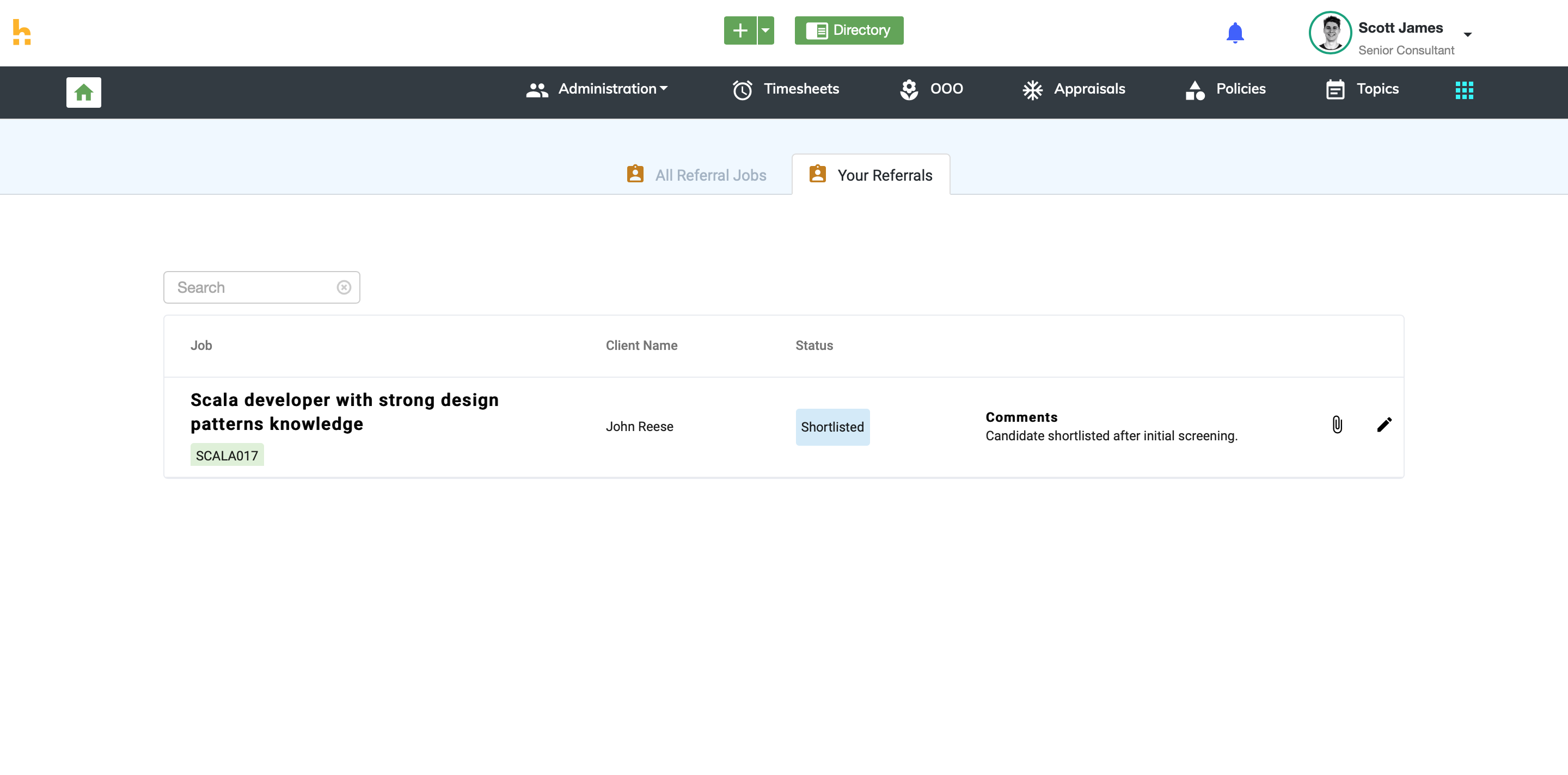Click the Shortlisted status badge
Image resolution: width=1568 pixels, height=775 pixels.
point(832,427)
